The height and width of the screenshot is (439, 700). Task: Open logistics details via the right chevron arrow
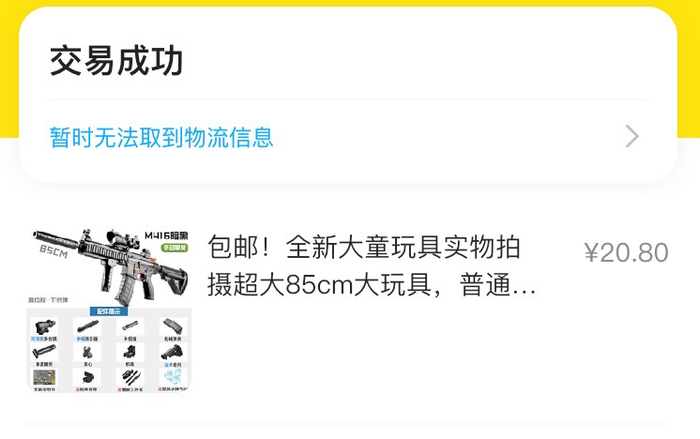(632, 136)
